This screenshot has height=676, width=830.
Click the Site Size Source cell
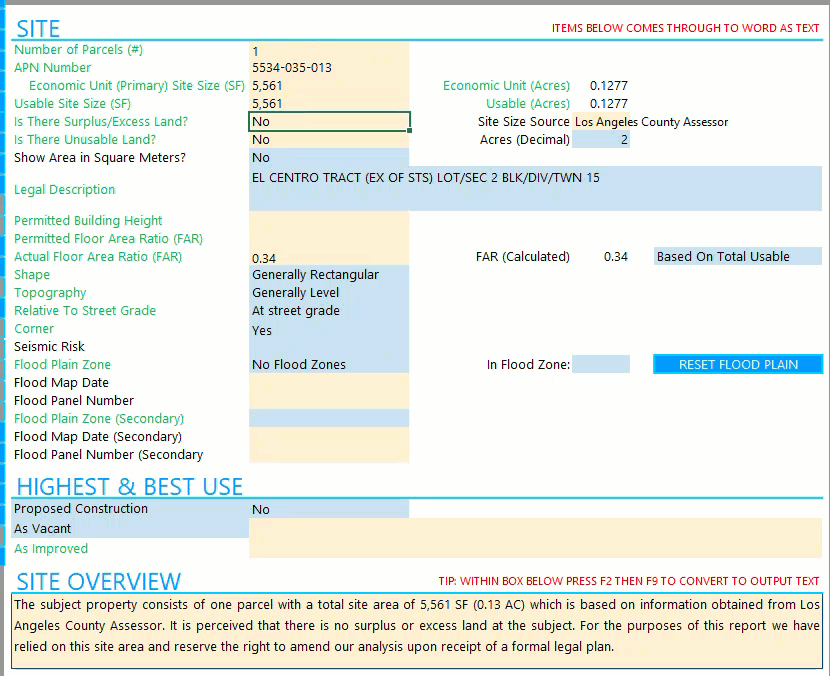click(x=697, y=122)
